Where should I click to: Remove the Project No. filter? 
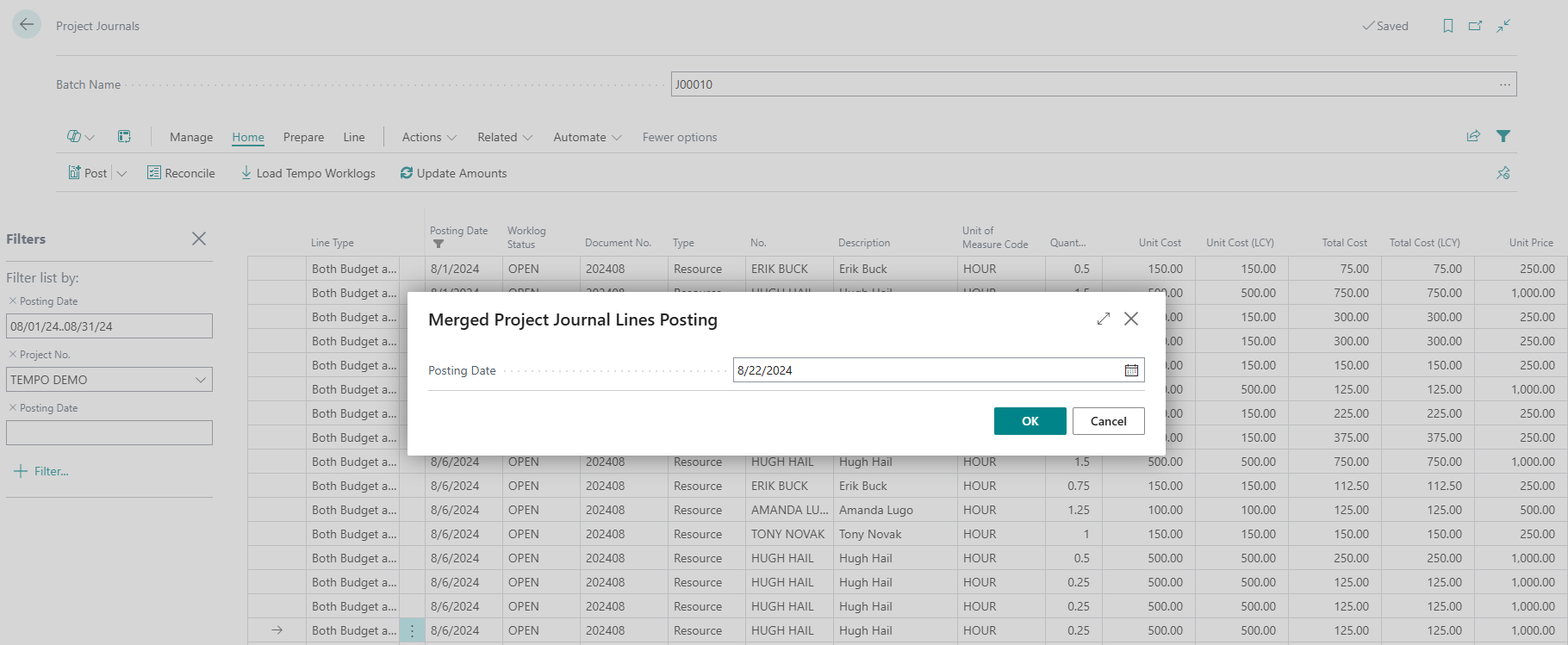point(13,354)
